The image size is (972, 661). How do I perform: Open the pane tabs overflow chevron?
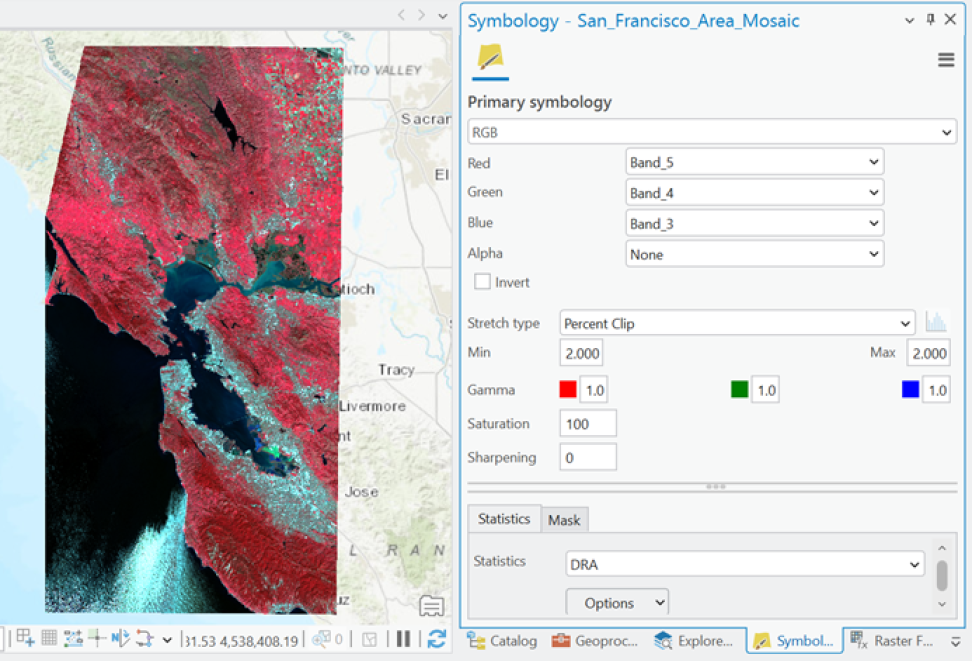click(x=956, y=642)
